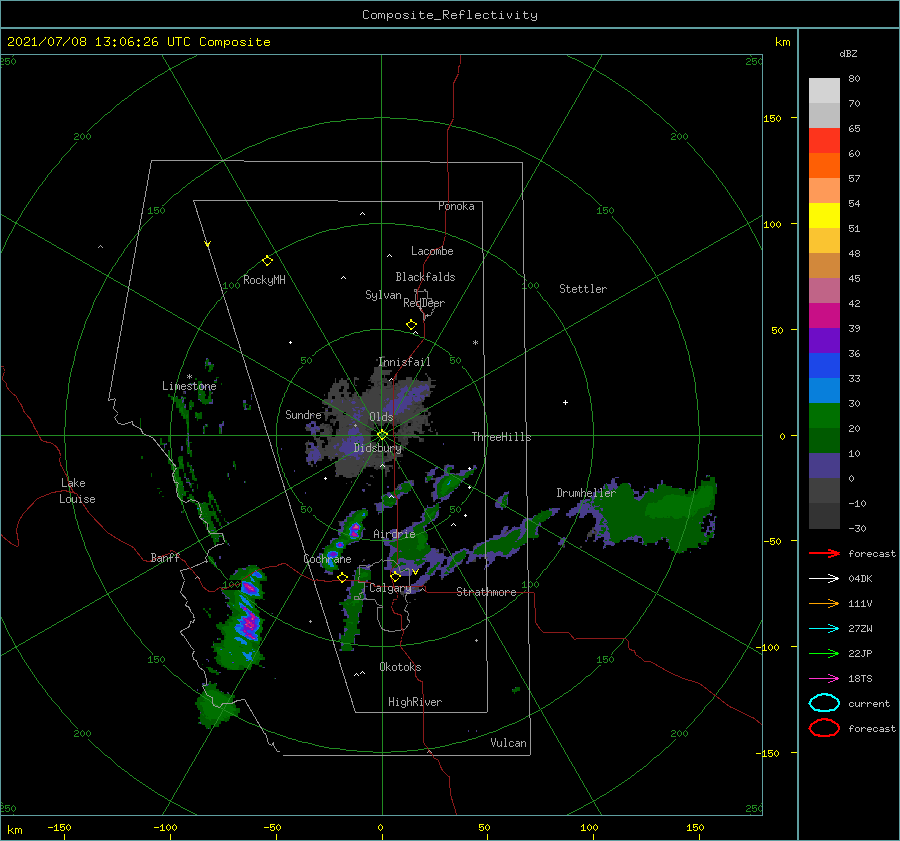The width and height of the screenshot is (900, 841).
Task: Click the Ponoka town label
Action: point(456,206)
